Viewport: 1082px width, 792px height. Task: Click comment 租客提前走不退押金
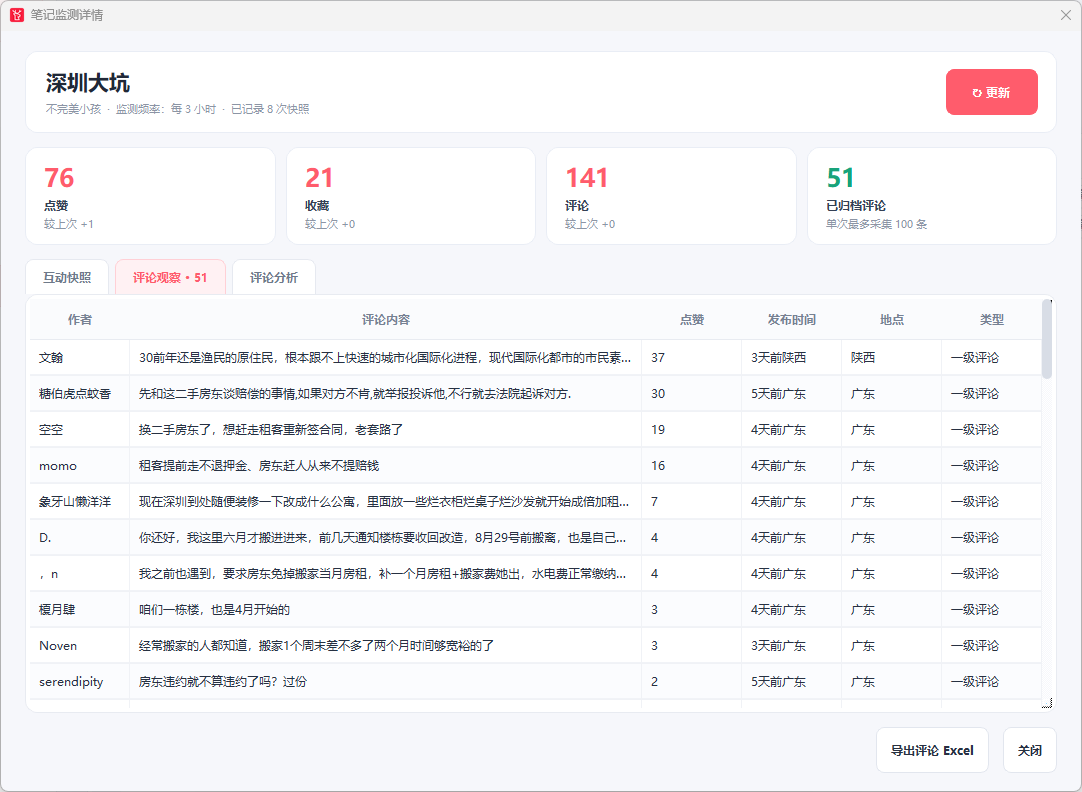coord(259,466)
